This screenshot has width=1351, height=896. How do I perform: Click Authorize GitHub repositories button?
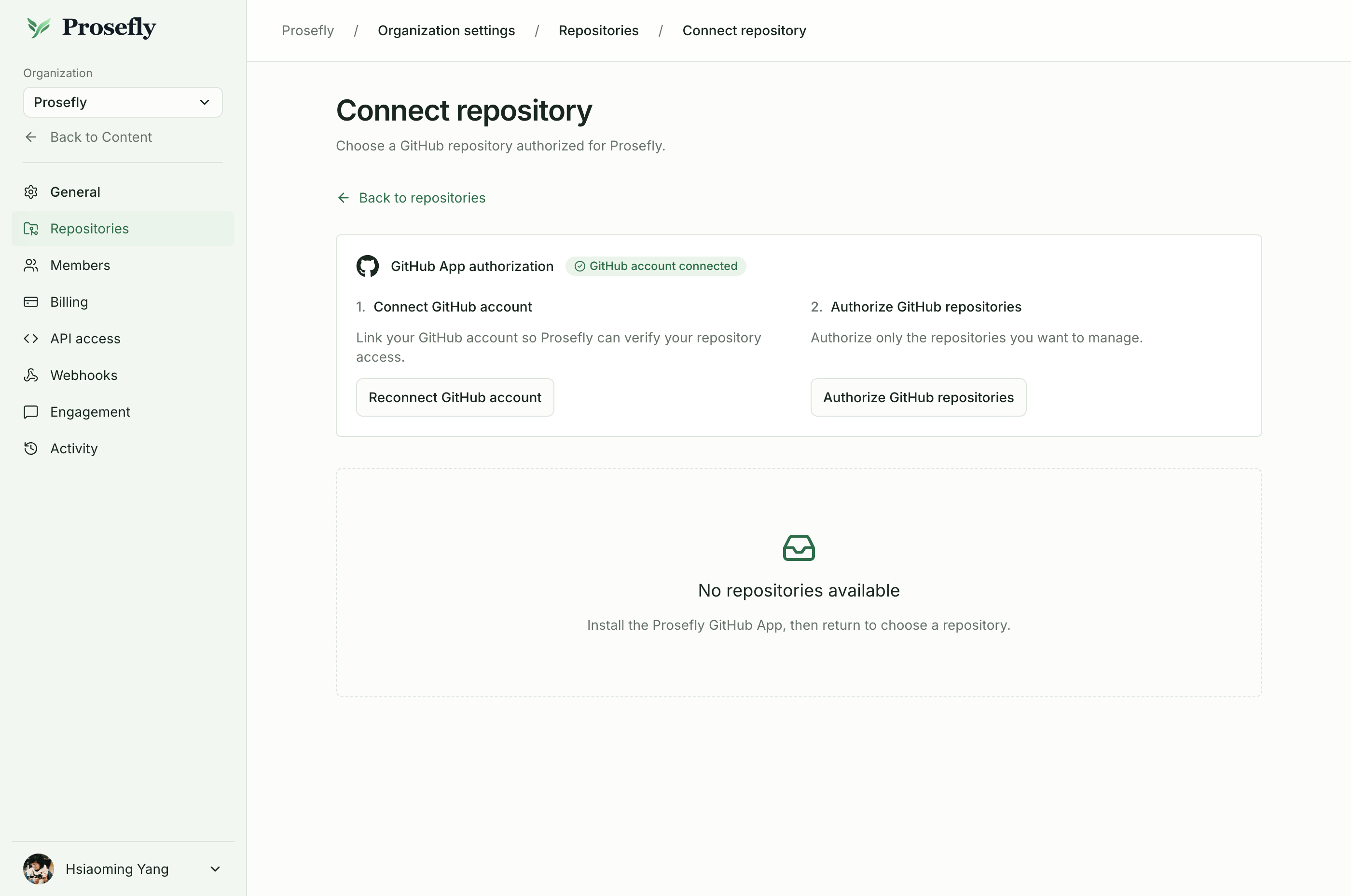(x=918, y=397)
